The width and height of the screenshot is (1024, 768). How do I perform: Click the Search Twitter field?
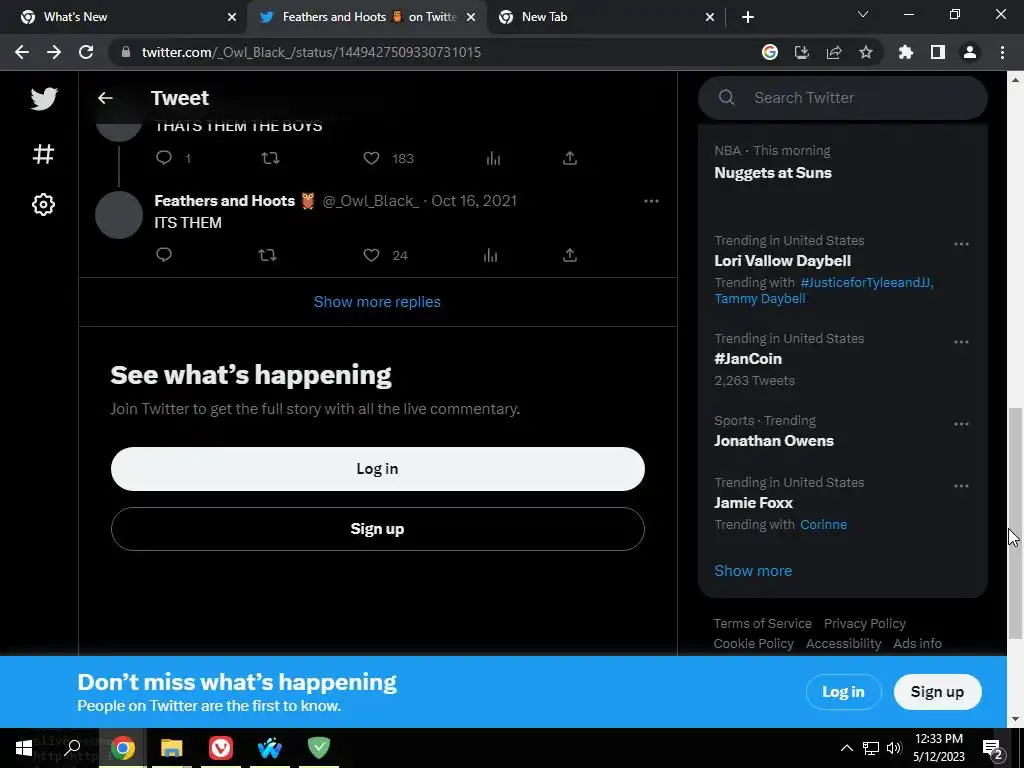click(842, 98)
